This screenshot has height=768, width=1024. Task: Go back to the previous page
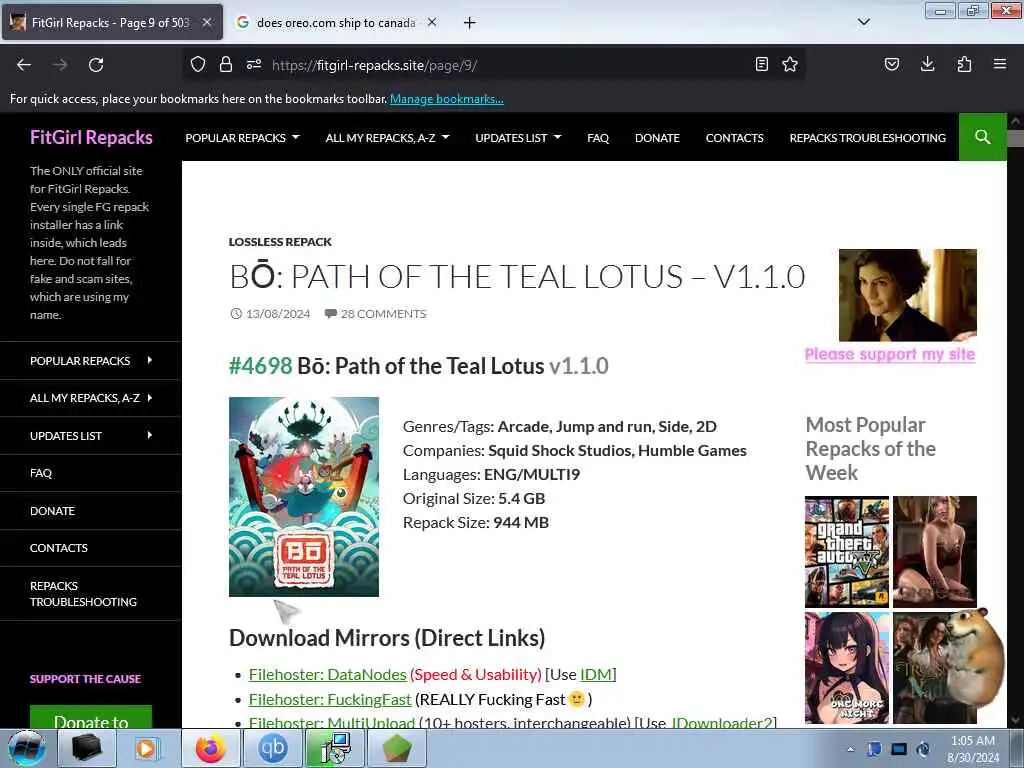point(24,65)
